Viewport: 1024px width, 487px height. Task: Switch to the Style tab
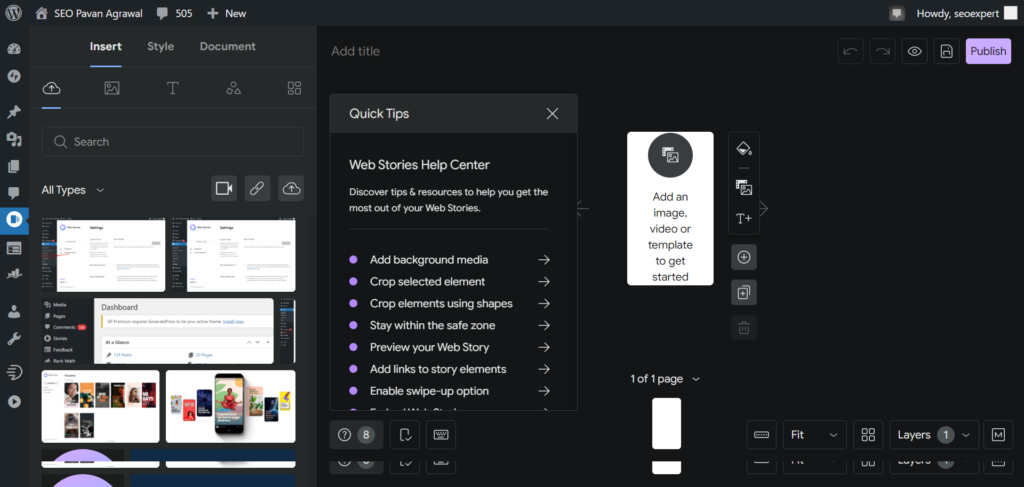click(x=161, y=46)
